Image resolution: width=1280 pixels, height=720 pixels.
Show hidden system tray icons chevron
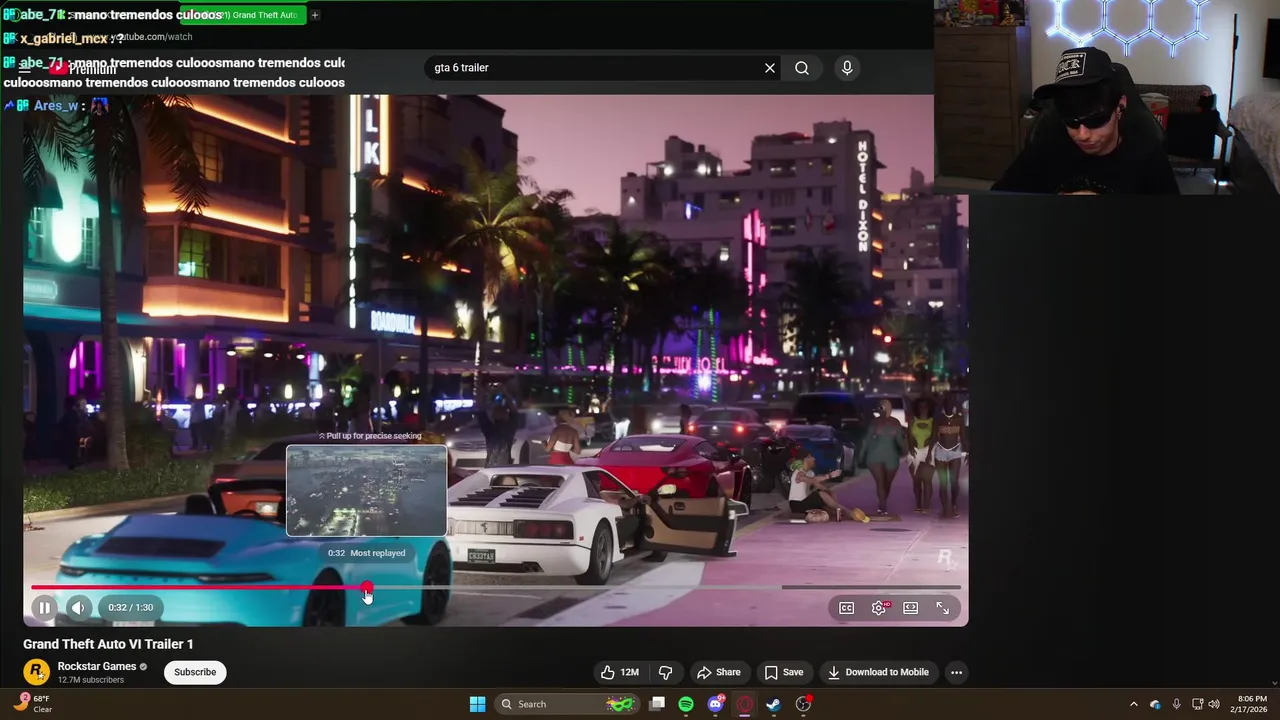pyautogui.click(x=1133, y=704)
